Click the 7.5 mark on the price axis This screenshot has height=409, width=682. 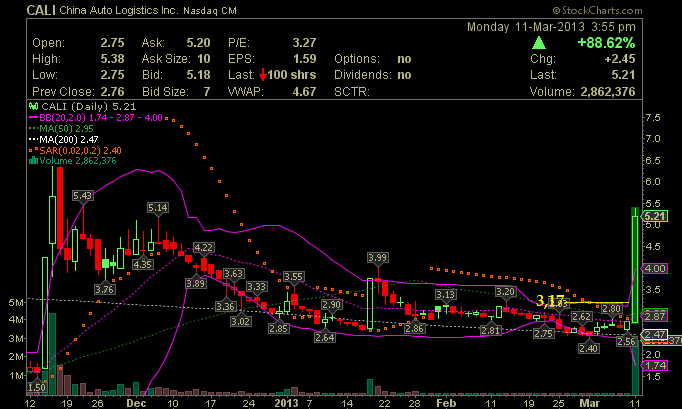[x=652, y=117]
